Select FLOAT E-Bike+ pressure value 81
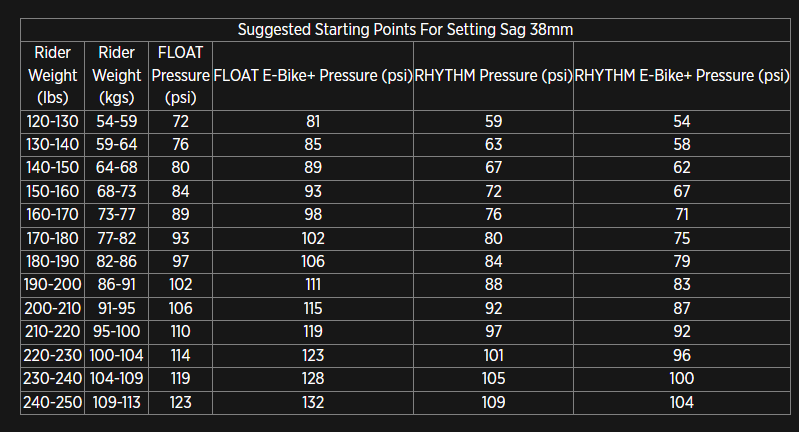Viewport: 799px width, 432px height. pyautogui.click(x=313, y=121)
